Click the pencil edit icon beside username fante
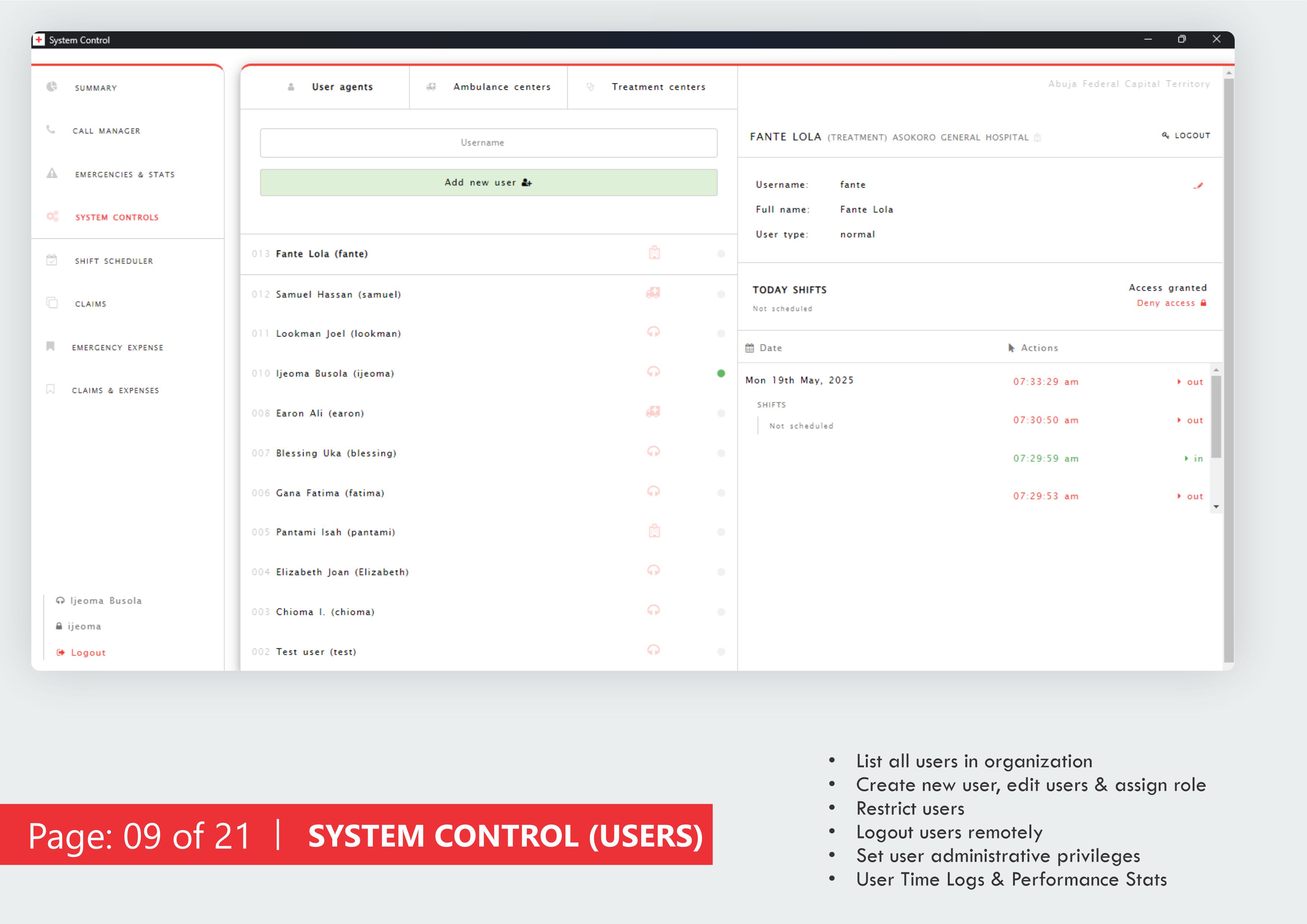1307x924 pixels. tap(1198, 185)
